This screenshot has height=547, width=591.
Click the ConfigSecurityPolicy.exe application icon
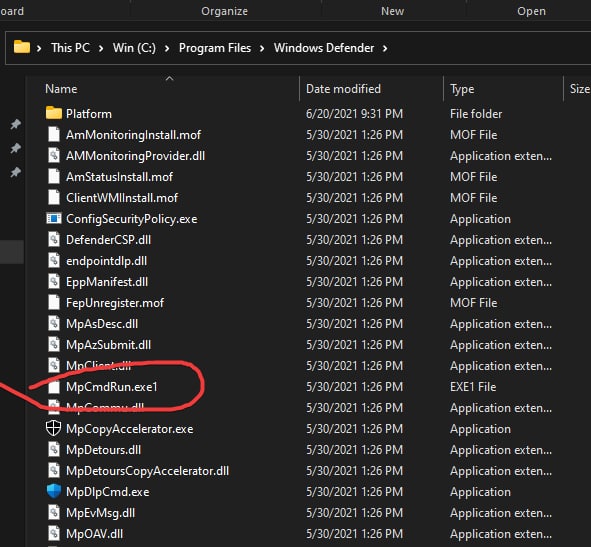[54, 218]
